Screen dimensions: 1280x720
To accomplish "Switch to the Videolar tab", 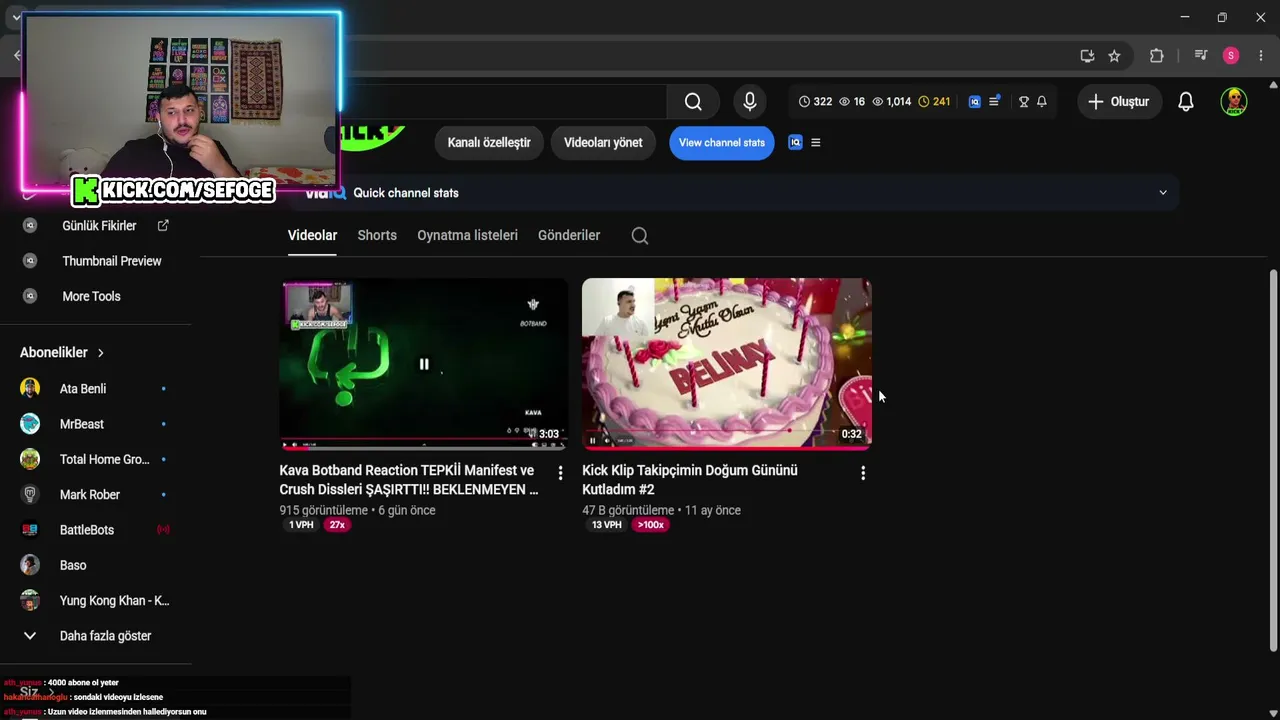I will tap(312, 236).
